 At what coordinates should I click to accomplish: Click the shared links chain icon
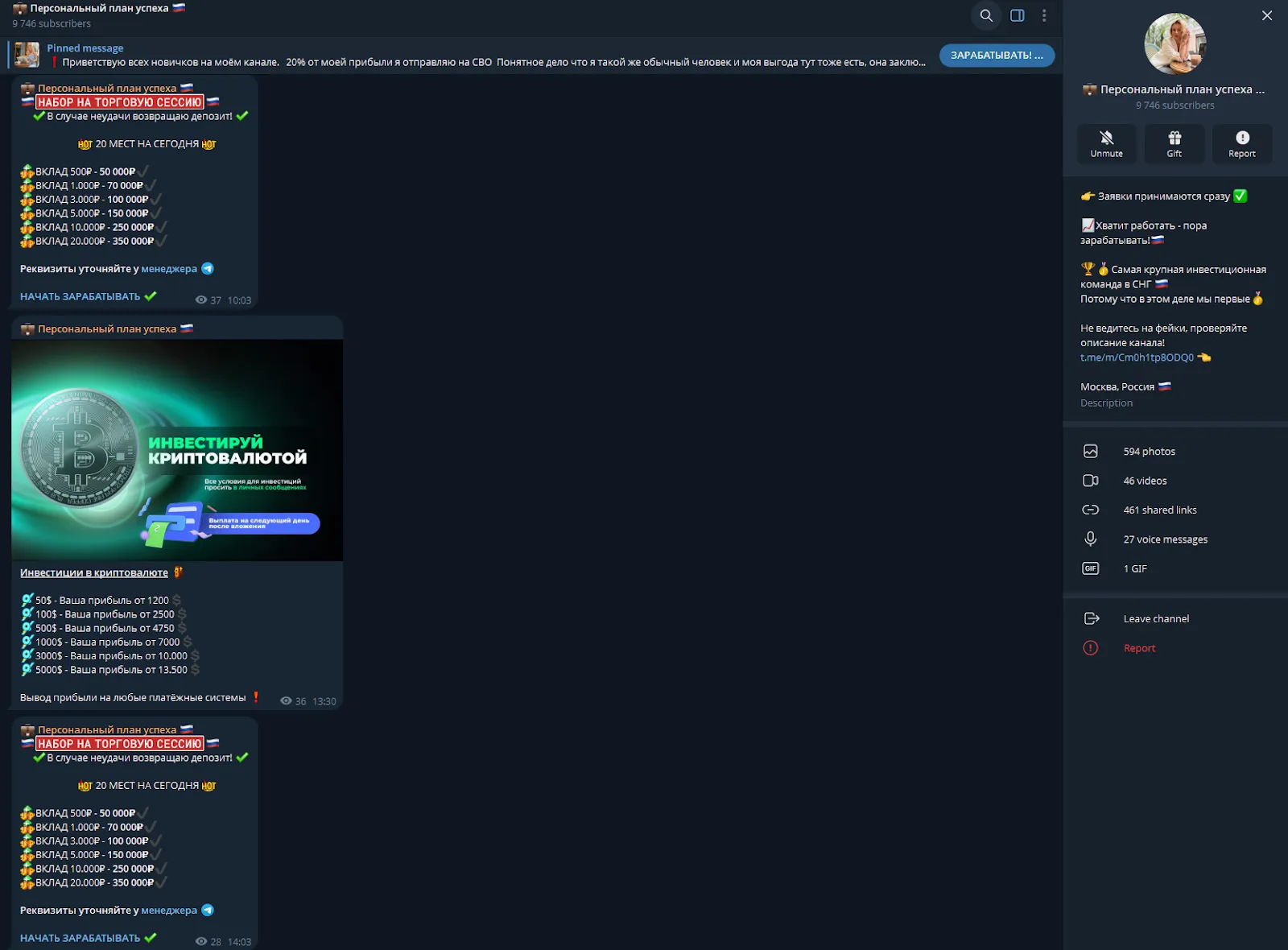point(1091,510)
